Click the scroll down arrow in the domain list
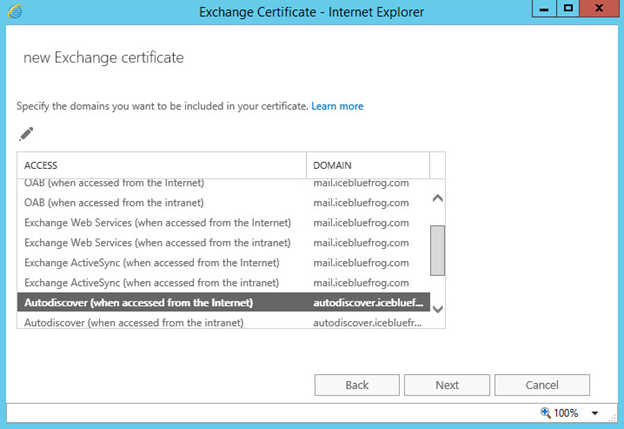The image size is (624, 429). pyautogui.click(x=437, y=309)
